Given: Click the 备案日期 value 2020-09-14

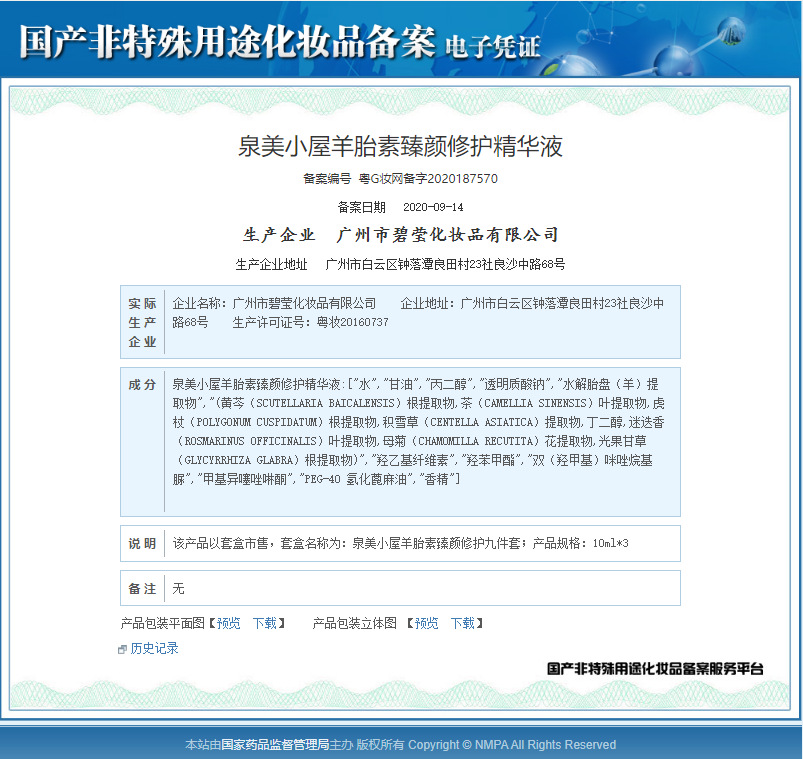Looking at the screenshot, I should tap(433, 207).
